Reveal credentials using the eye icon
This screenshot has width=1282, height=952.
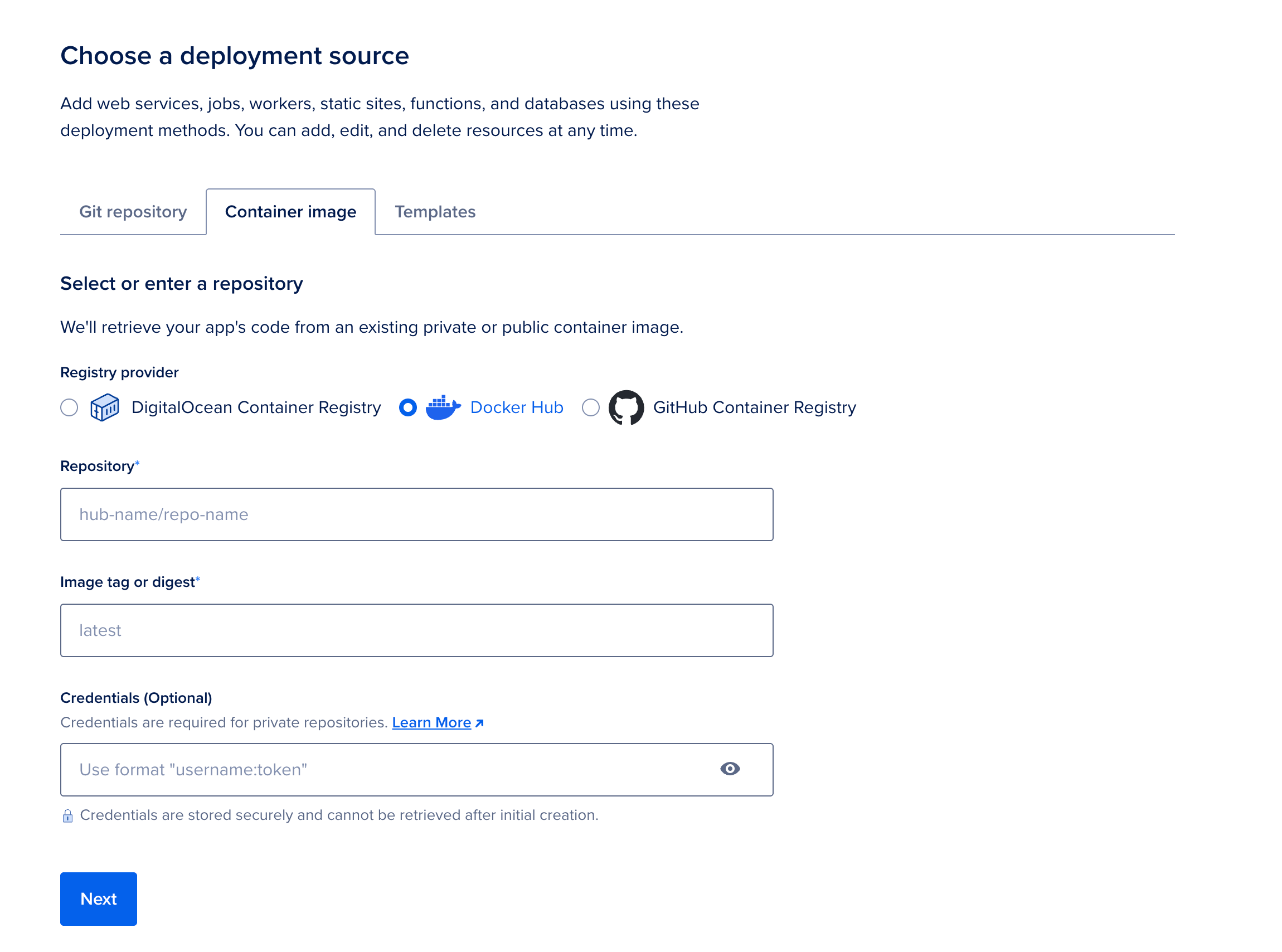(731, 769)
